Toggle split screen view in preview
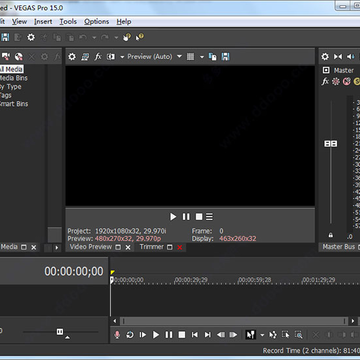Image resolution: width=360 pixels, height=360 pixels. 111,57
